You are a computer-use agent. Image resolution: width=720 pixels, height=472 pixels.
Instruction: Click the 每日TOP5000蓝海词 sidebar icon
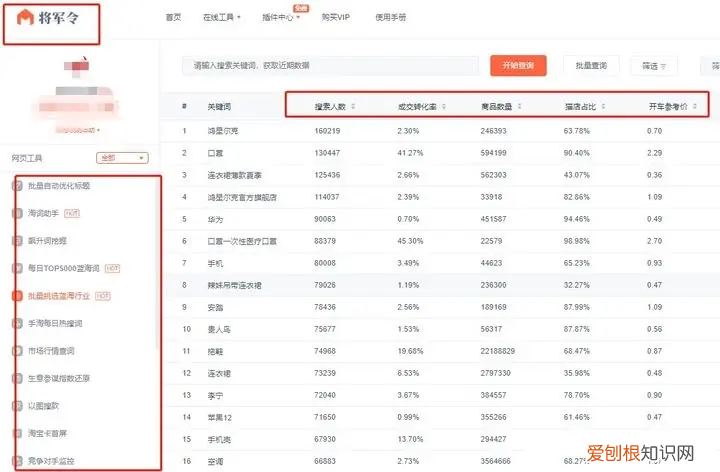[17, 269]
